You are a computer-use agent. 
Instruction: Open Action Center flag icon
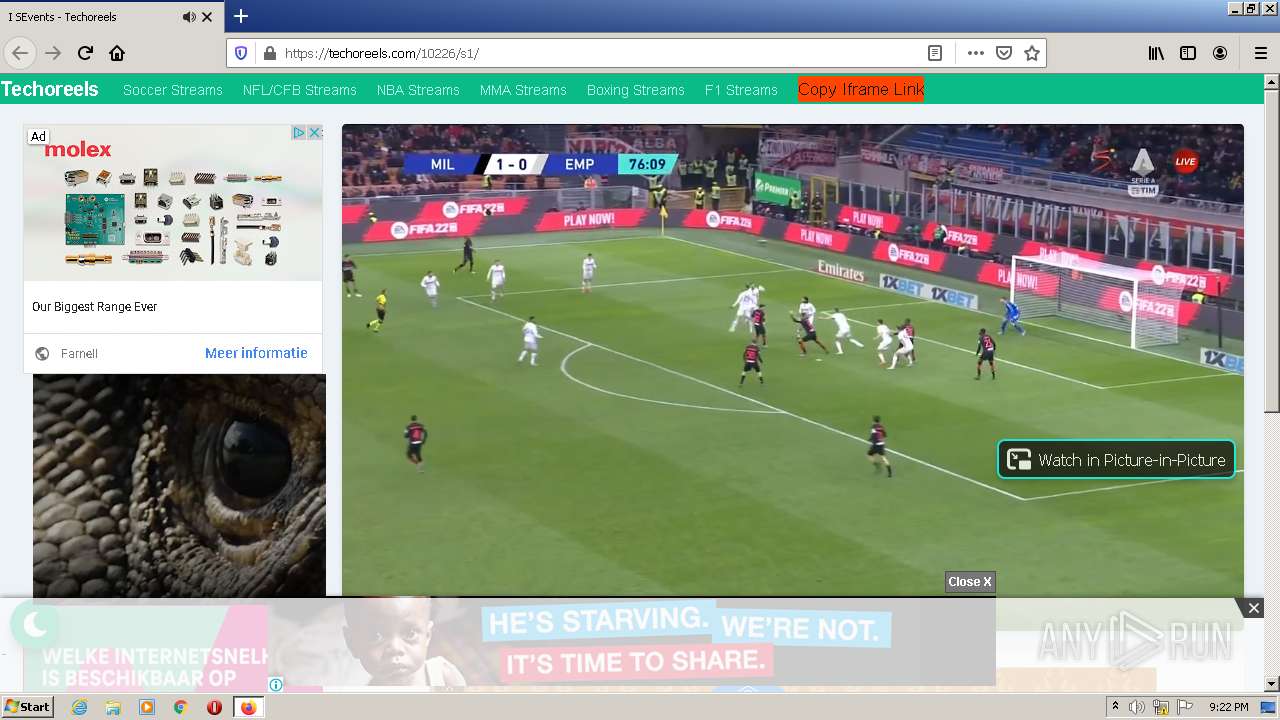(1185, 707)
